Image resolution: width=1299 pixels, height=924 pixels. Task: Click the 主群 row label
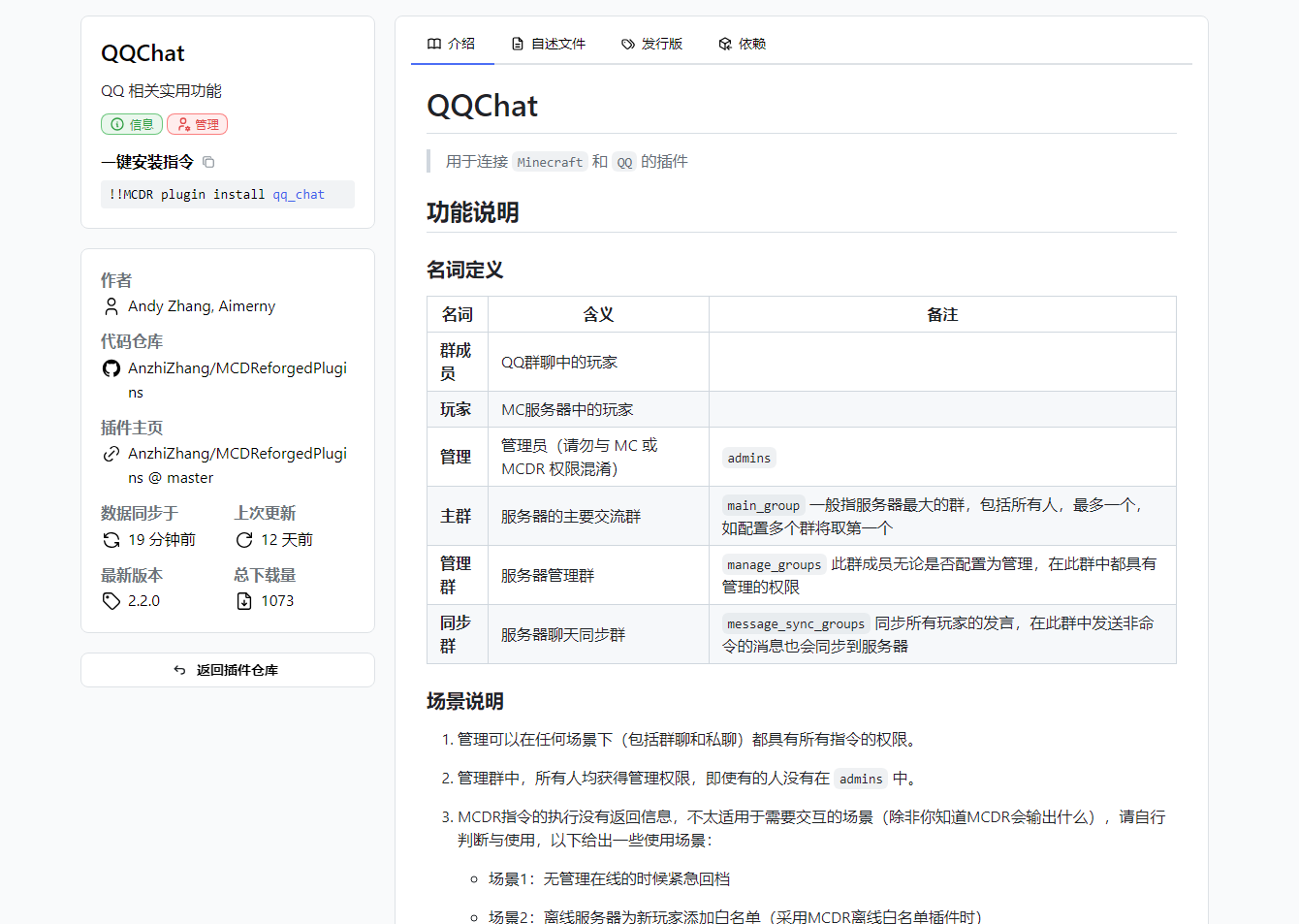point(456,516)
